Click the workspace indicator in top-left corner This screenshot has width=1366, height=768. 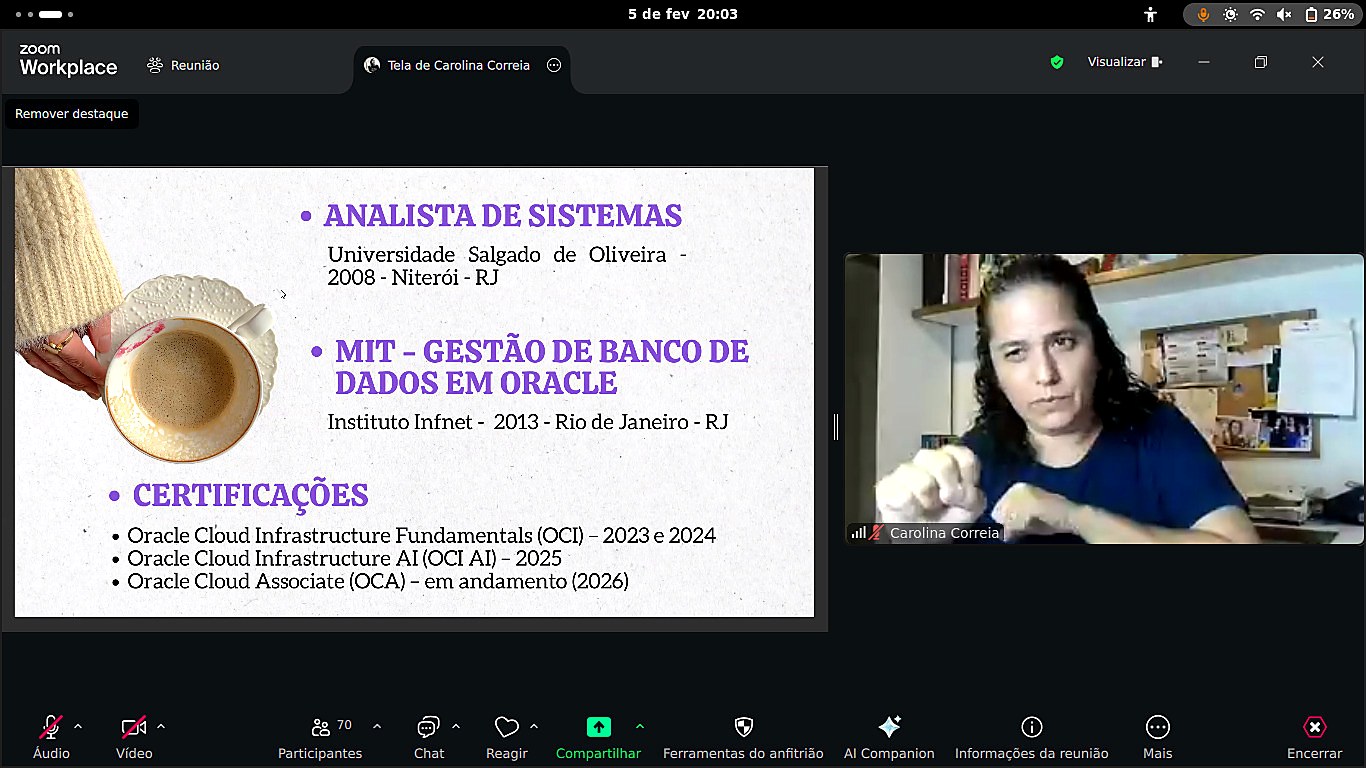[x=46, y=15]
